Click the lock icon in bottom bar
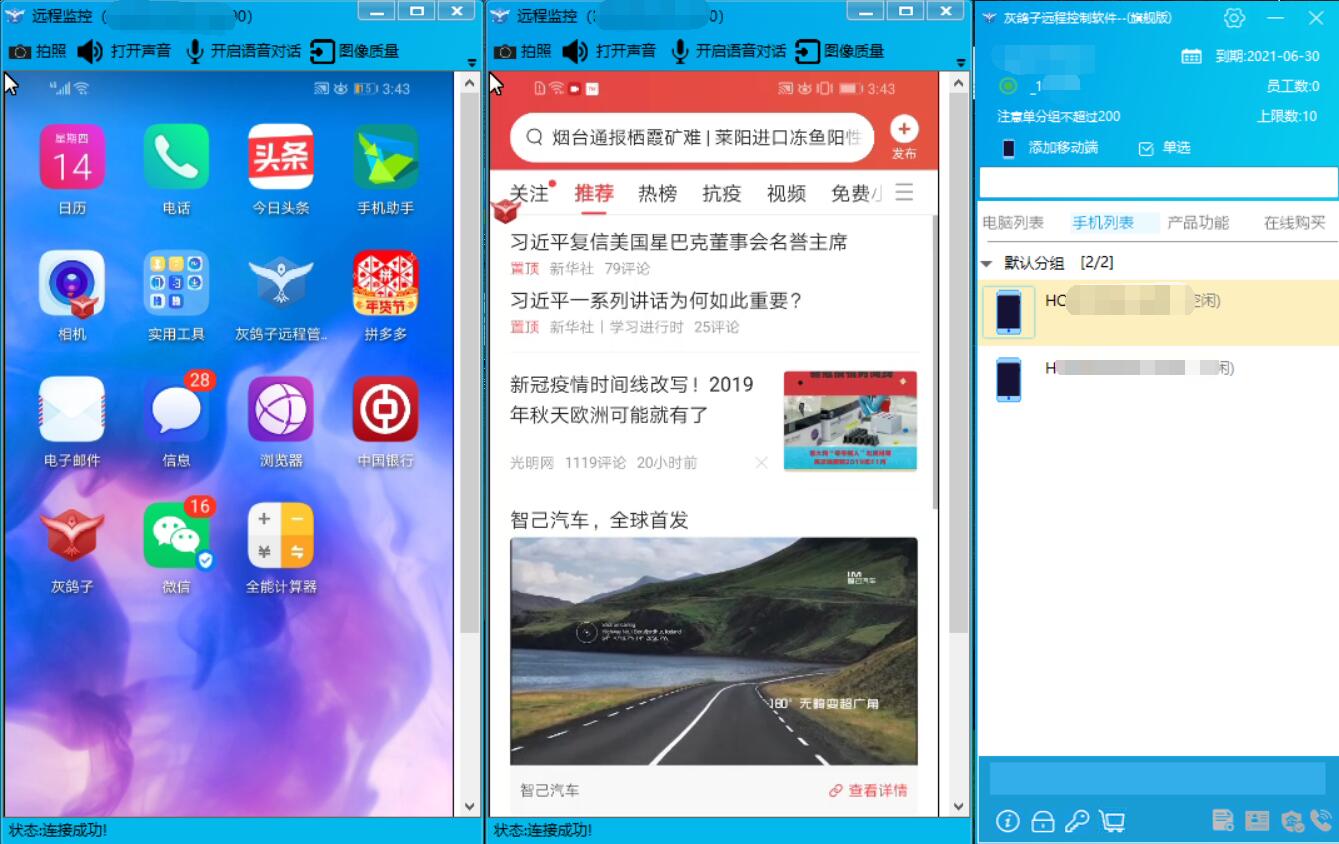Viewport: 1339px width, 844px height. click(x=1043, y=821)
